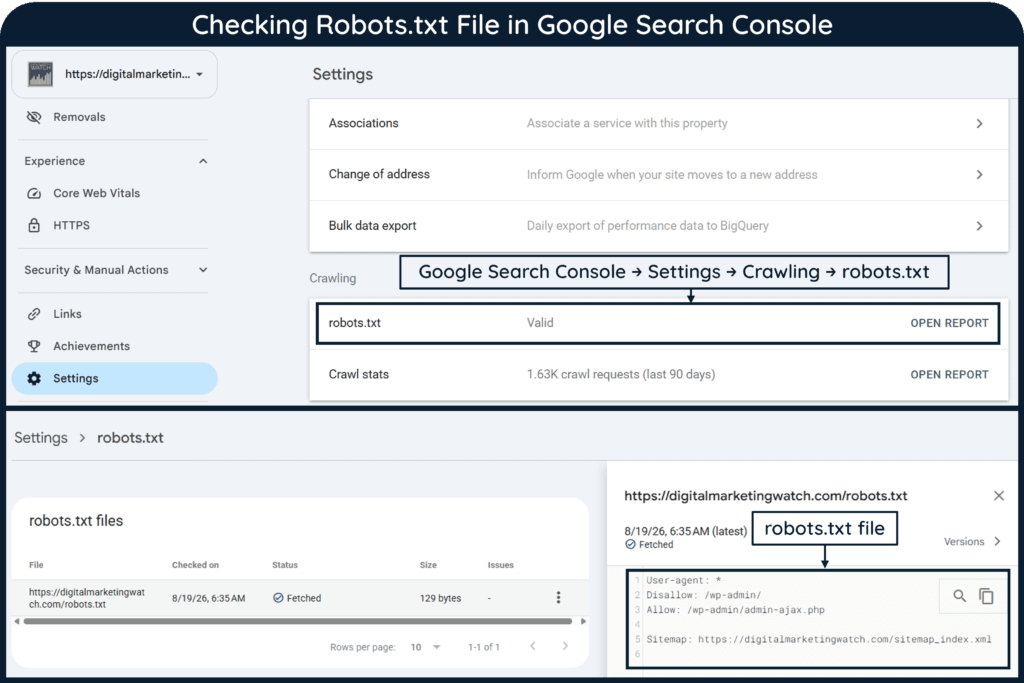The height and width of the screenshot is (683, 1024).
Task: Open Bulk data export setting
Action: point(658,226)
